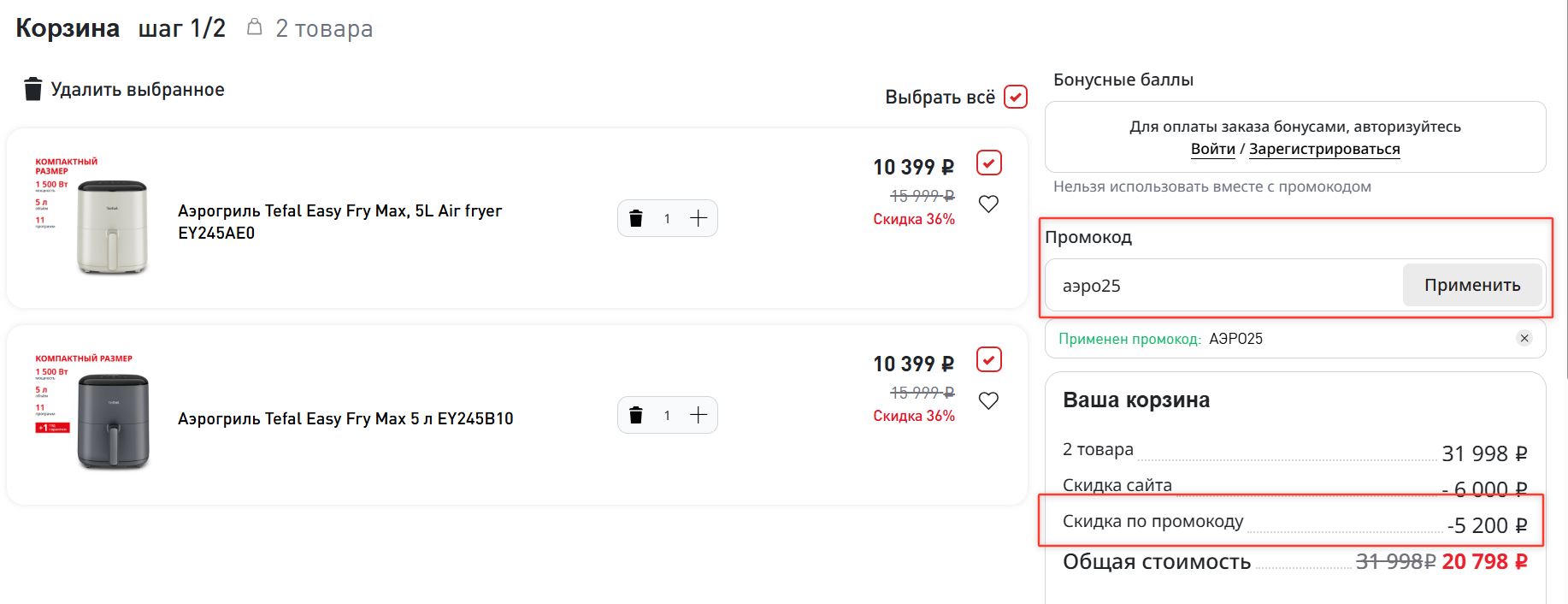Add the EY245B10 air fryer to favorites
The width and height of the screenshot is (1568, 604).
tap(988, 401)
